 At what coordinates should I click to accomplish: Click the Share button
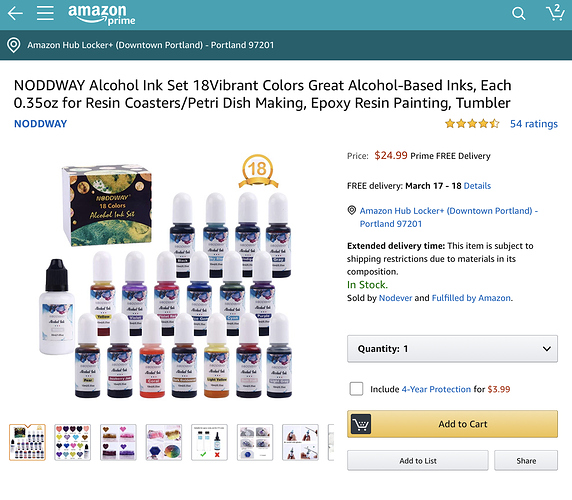pos(526,461)
